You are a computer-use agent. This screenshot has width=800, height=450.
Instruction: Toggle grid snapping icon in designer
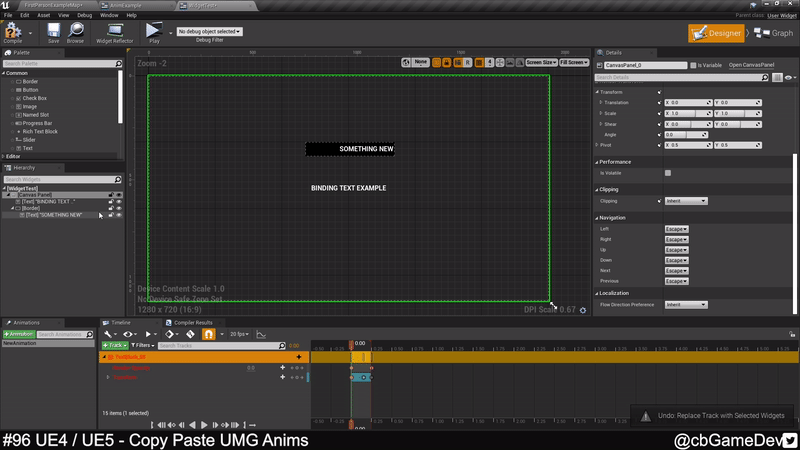click(479, 62)
